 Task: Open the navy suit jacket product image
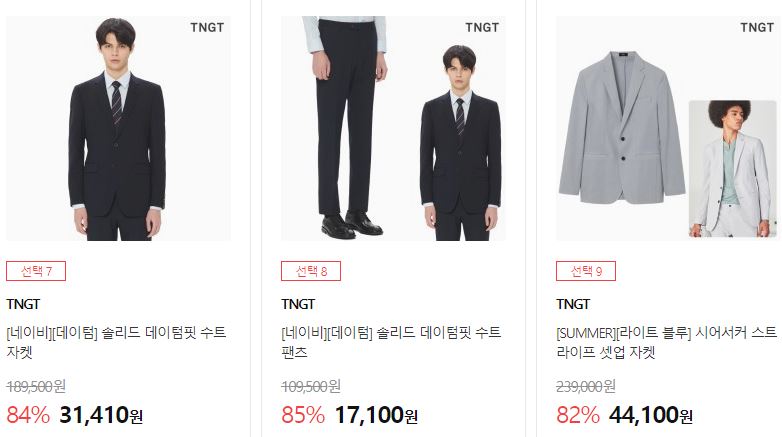point(118,128)
